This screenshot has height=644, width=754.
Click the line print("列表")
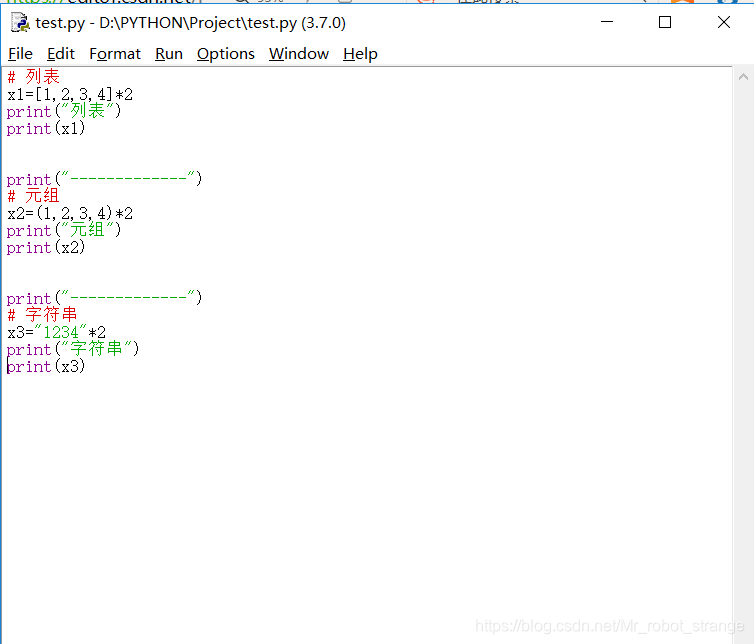click(x=63, y=111)
